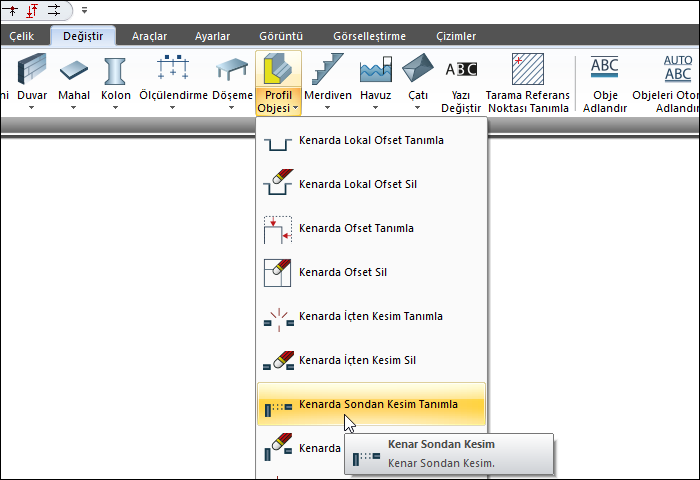
Task: Click the Duvar wall icon
Action: click(x=32, y=69)
